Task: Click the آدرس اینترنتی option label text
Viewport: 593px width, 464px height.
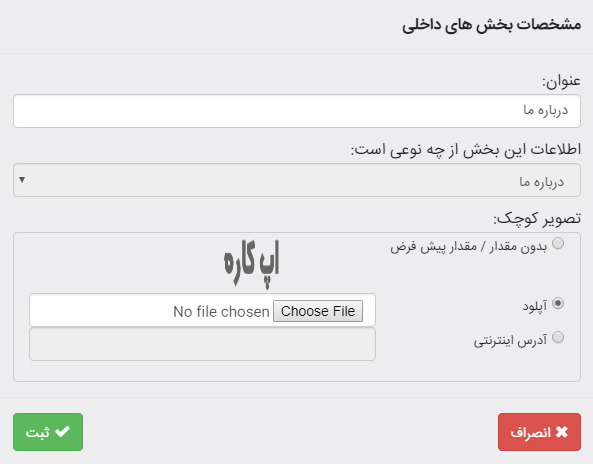Action: (x=511, y=340)
